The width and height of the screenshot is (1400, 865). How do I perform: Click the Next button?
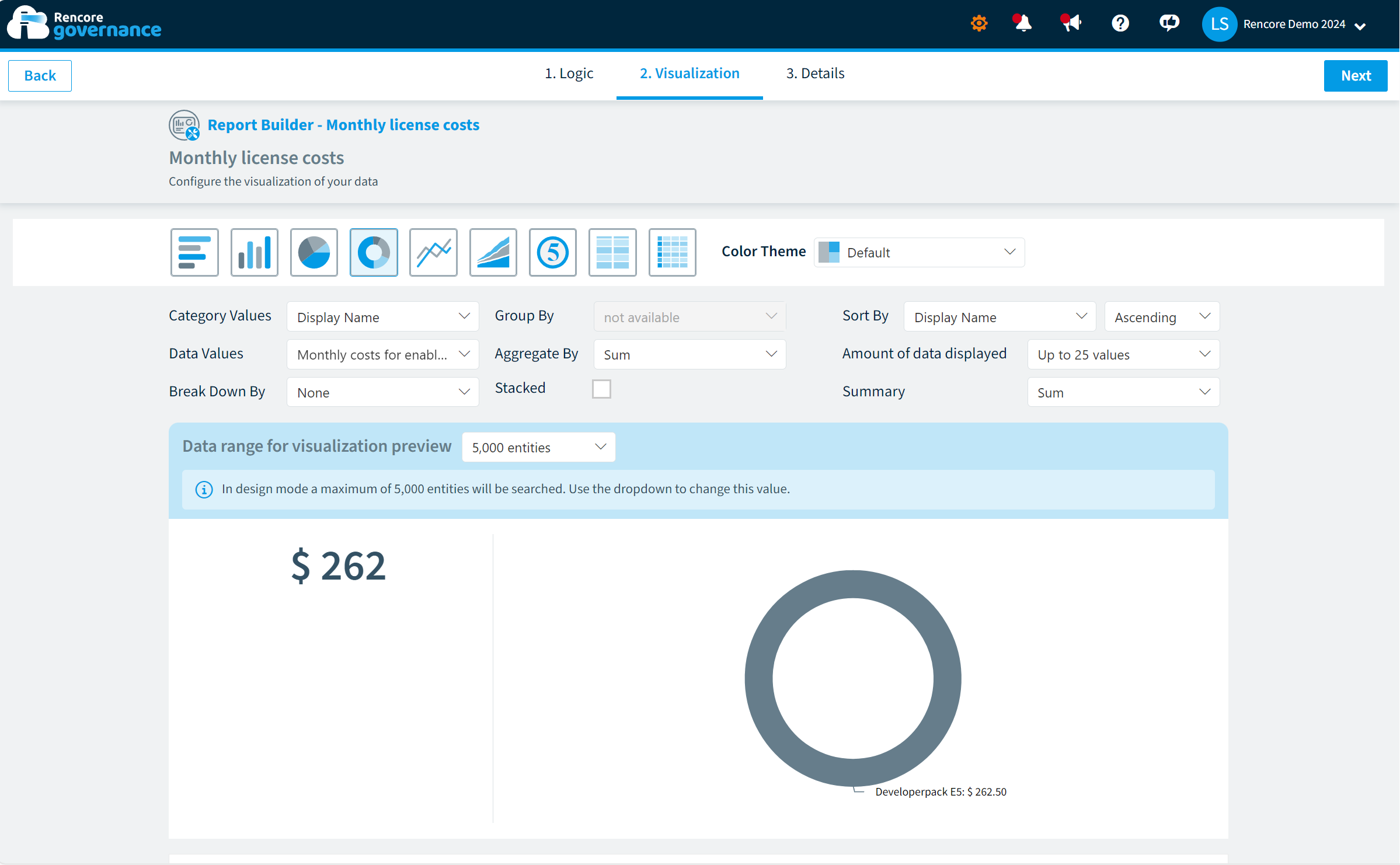[1356, 76]
